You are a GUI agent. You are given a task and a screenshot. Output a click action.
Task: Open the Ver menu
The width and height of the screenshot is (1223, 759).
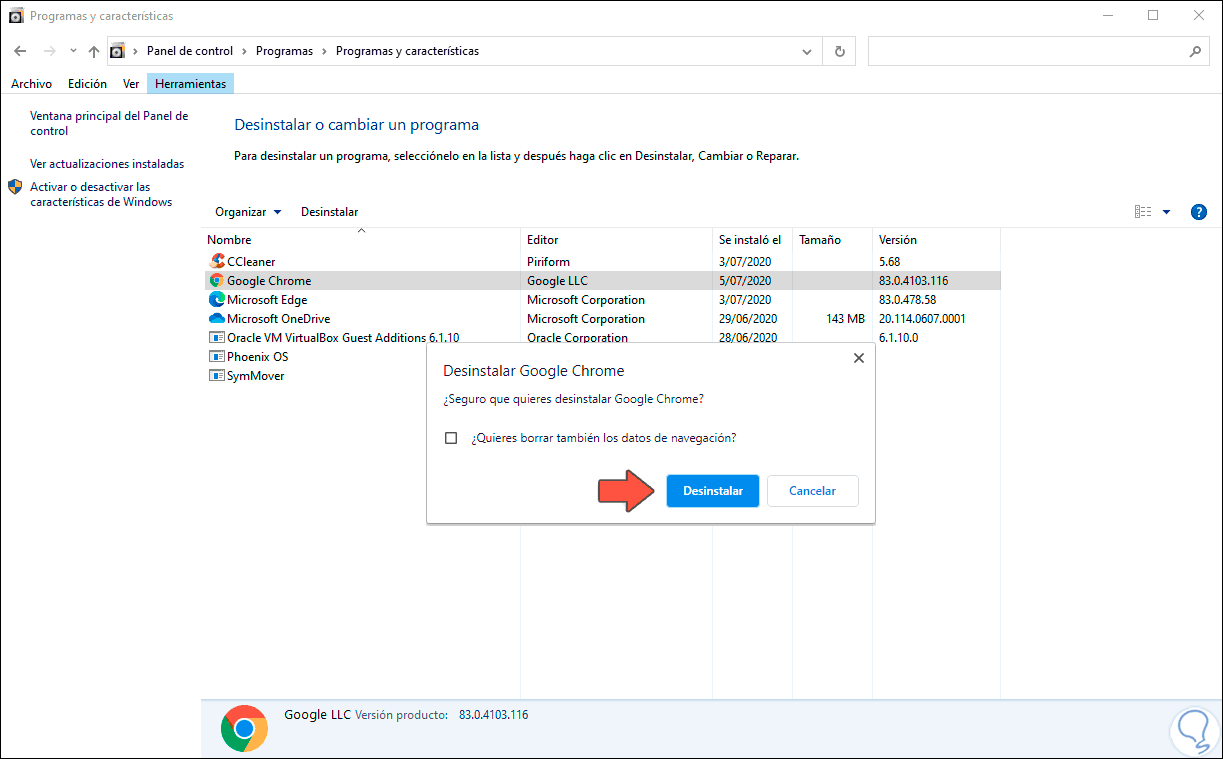(131, 84)
